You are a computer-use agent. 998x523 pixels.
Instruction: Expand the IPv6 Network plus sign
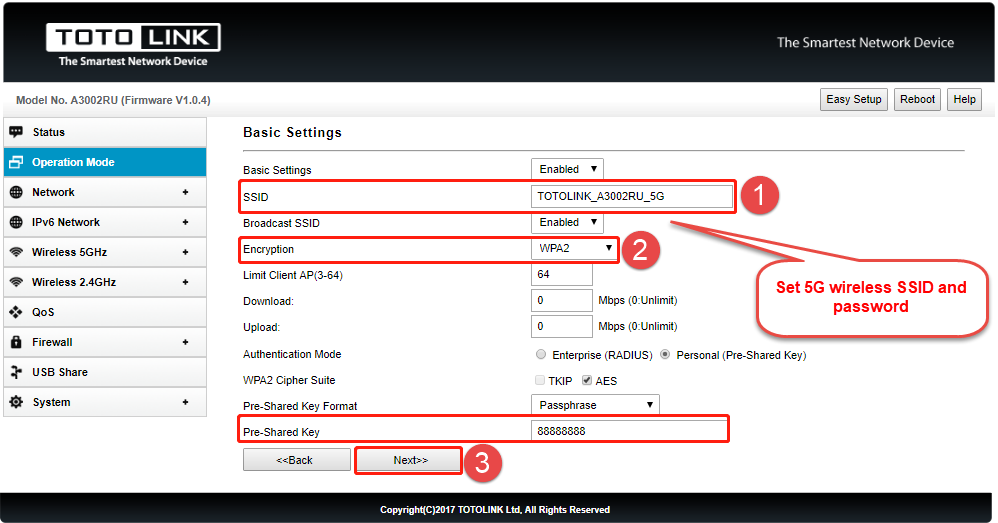point(185,222)
